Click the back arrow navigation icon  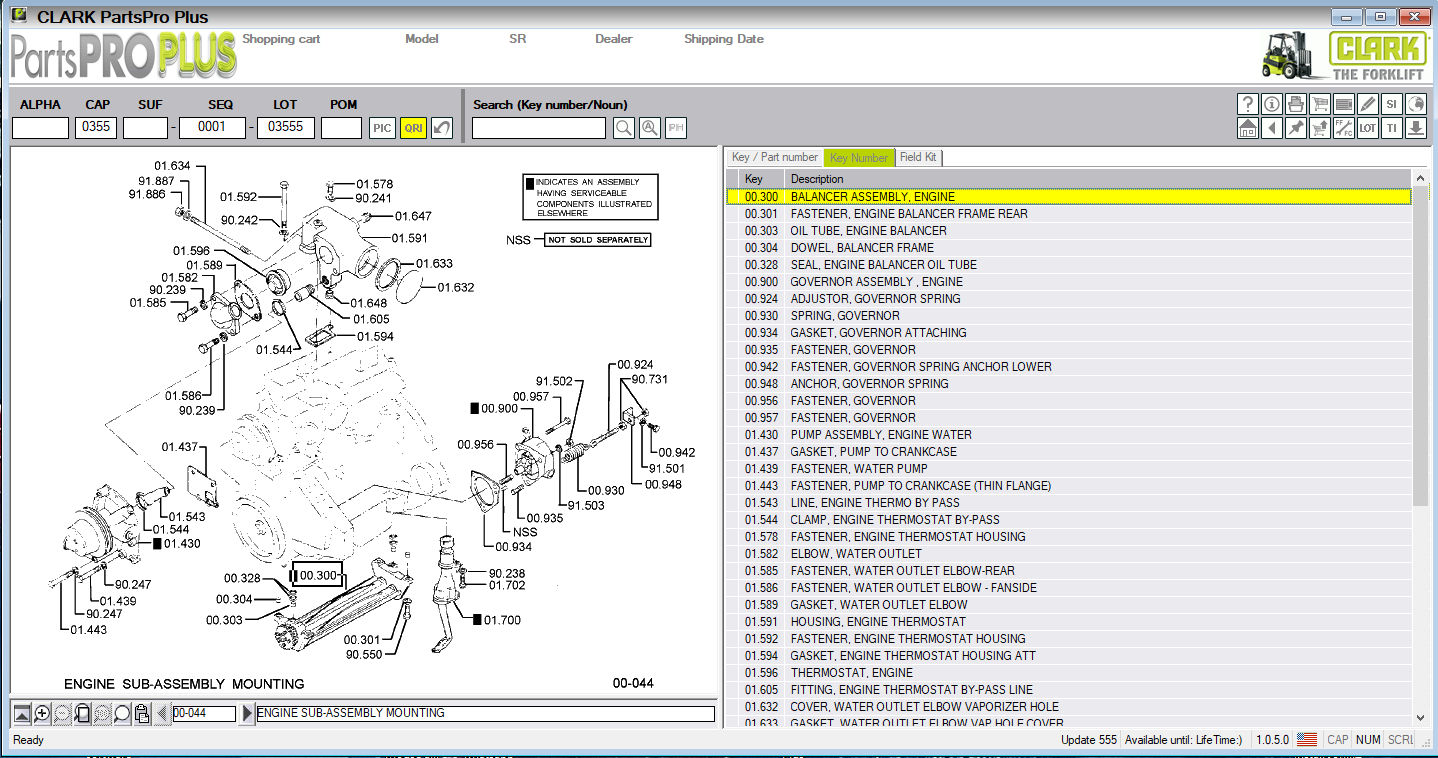(1271, 128)
